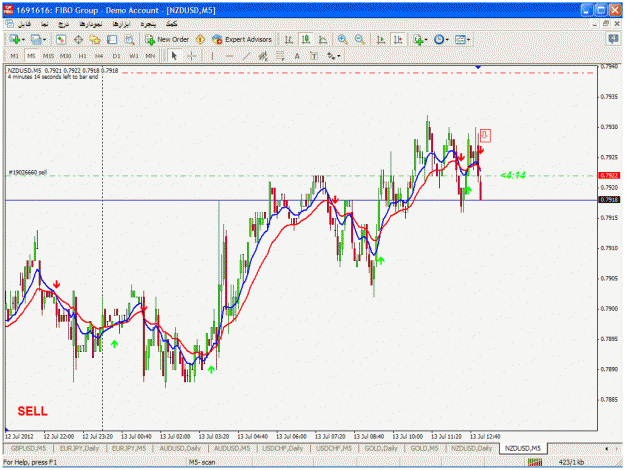The image size is (625, 470).
Task: Switch to the W1 timeframe
Action: point(134,56)
